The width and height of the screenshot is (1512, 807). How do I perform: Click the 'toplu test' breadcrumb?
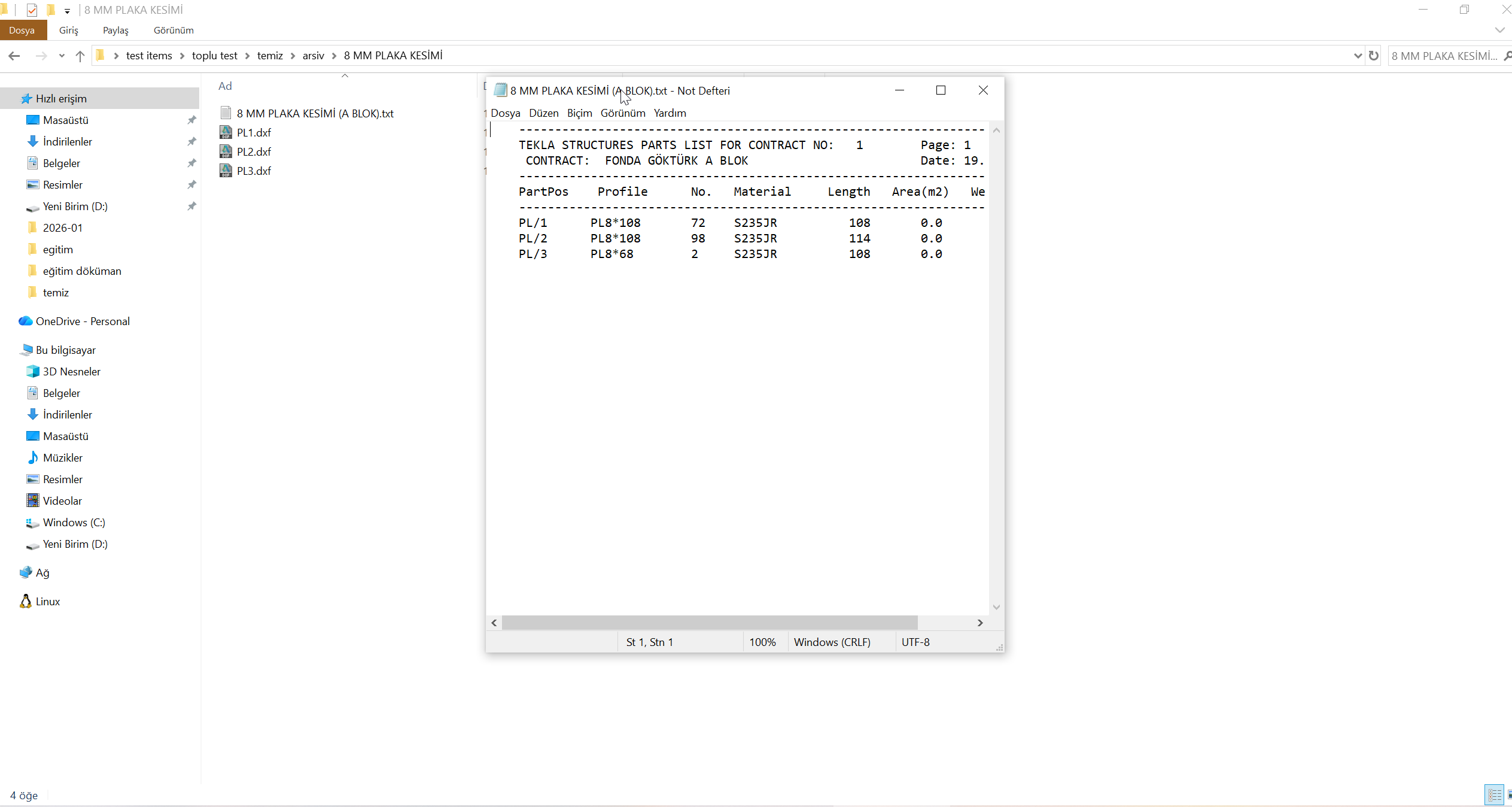click(214, 56)
